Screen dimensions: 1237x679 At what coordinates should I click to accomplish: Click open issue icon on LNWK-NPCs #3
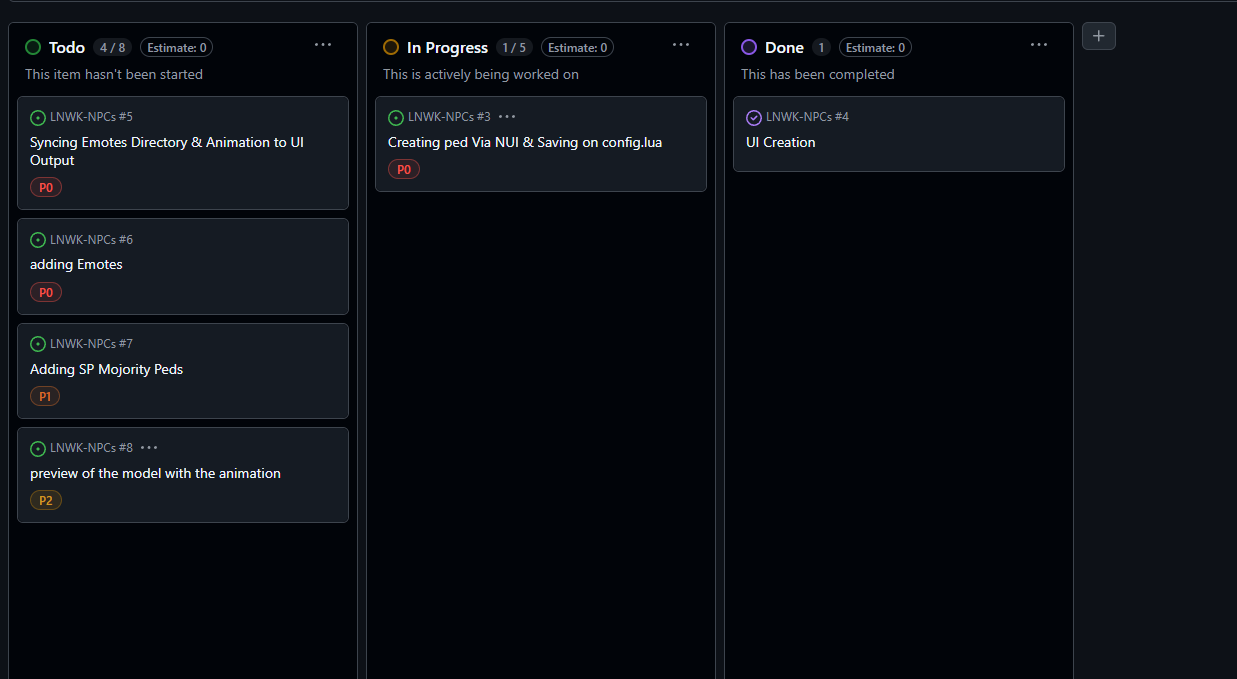click(x=396, y=118)
